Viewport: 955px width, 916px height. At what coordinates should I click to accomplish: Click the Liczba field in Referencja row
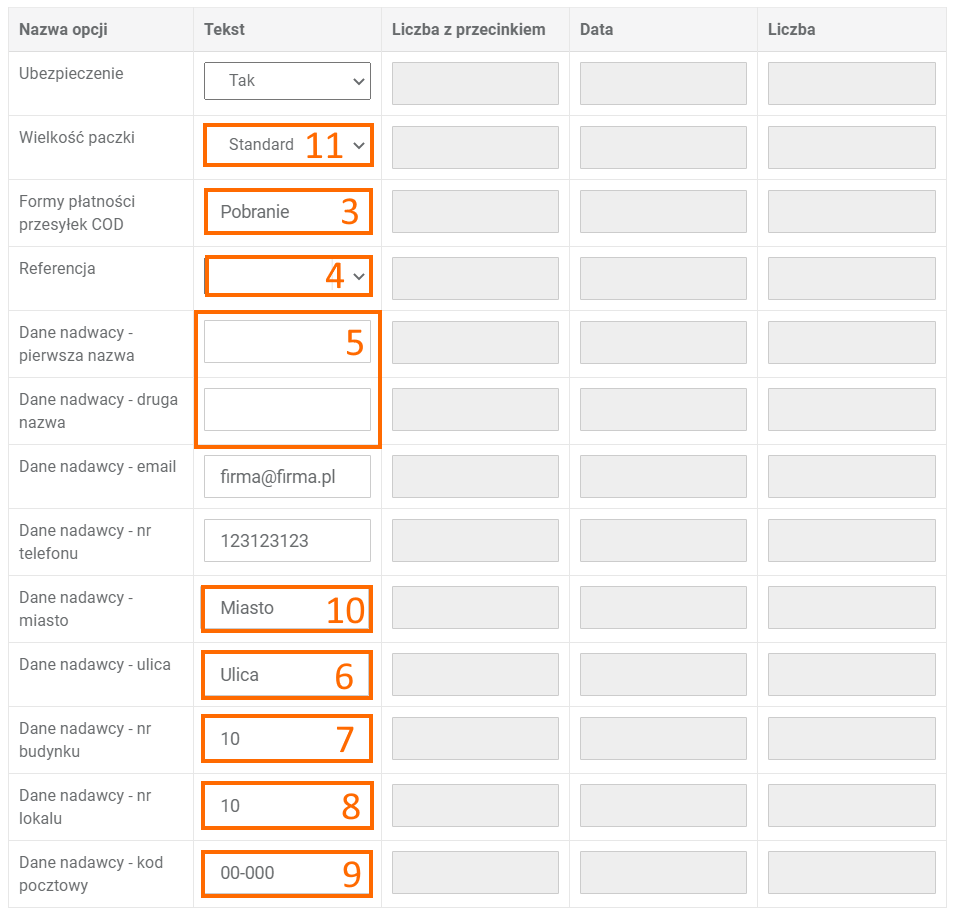(x=851, y=278)
